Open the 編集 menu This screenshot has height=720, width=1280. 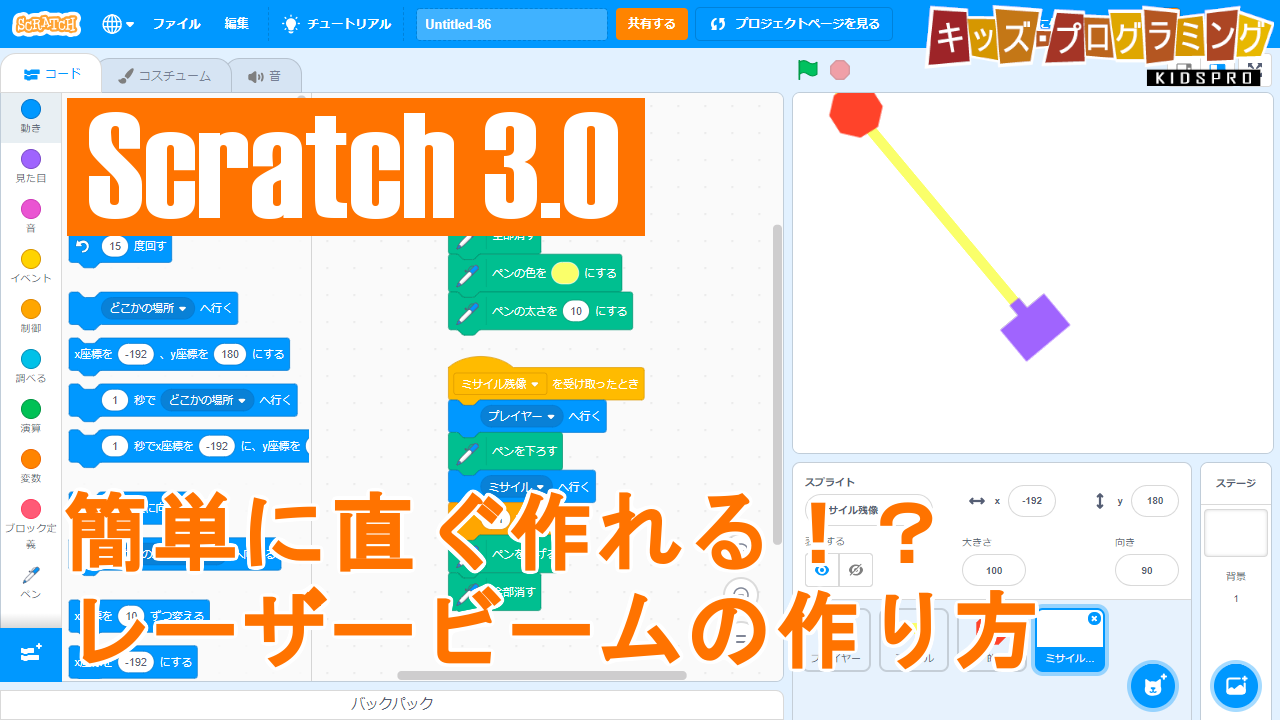coord(237,23)
